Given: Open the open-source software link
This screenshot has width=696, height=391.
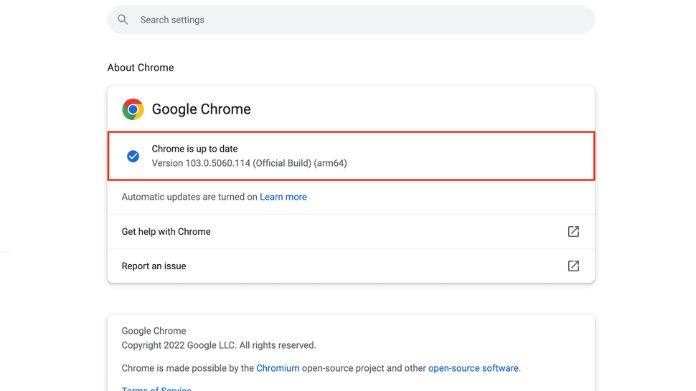Looking at the screenshot, I should (x=473, y=368).
